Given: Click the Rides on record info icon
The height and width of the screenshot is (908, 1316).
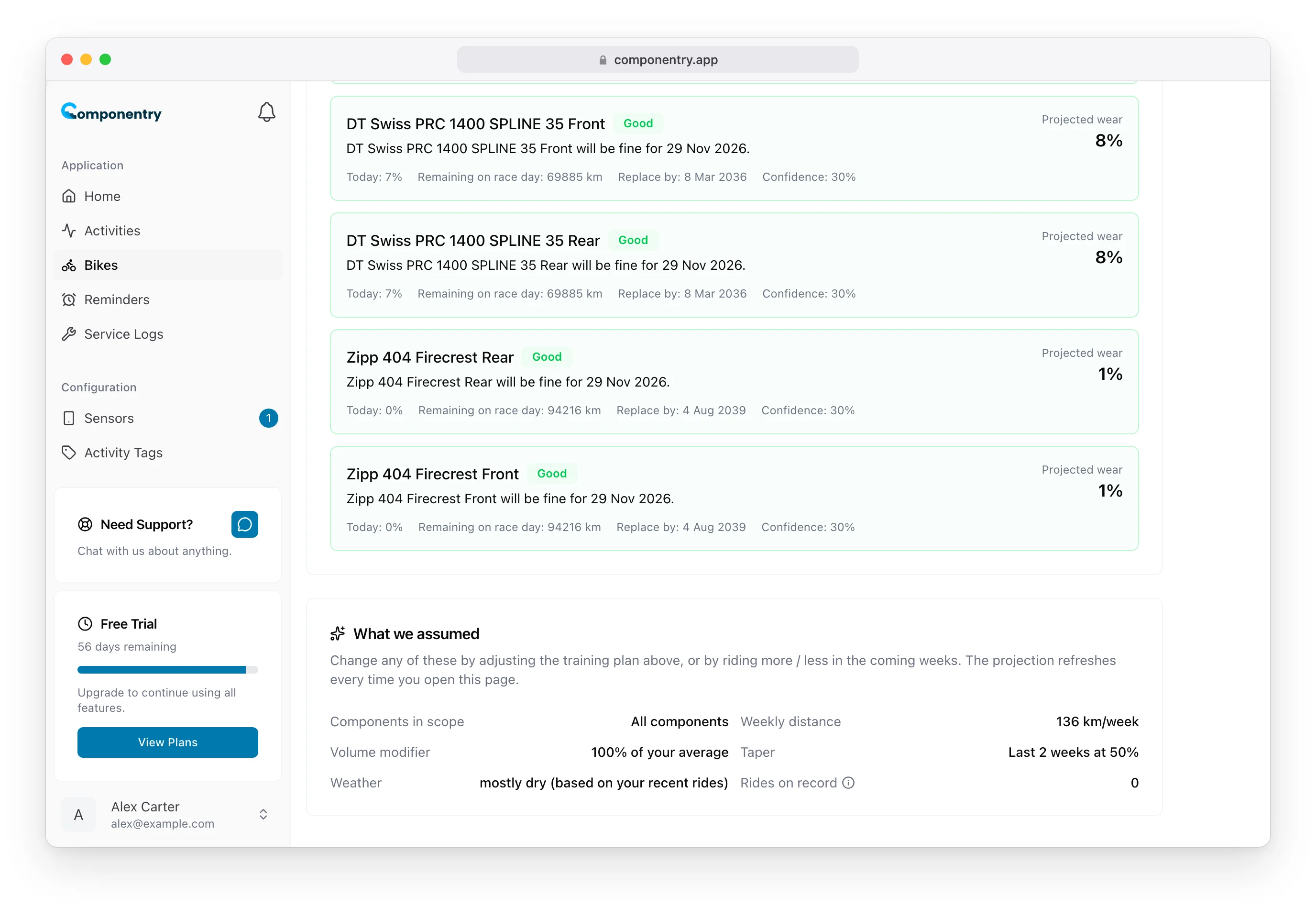Looking at the screenshot, I should click(x=848, y=783).
